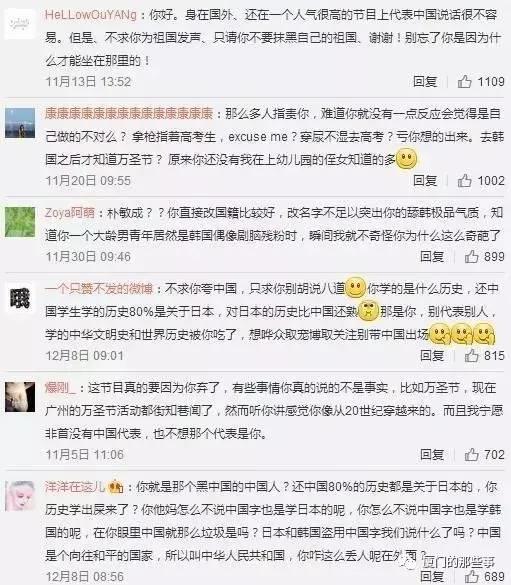Click 爆刚_'s avatar thumbnail
The width and height of the screenshot is (511, 585).
click(x=20, y=397)
